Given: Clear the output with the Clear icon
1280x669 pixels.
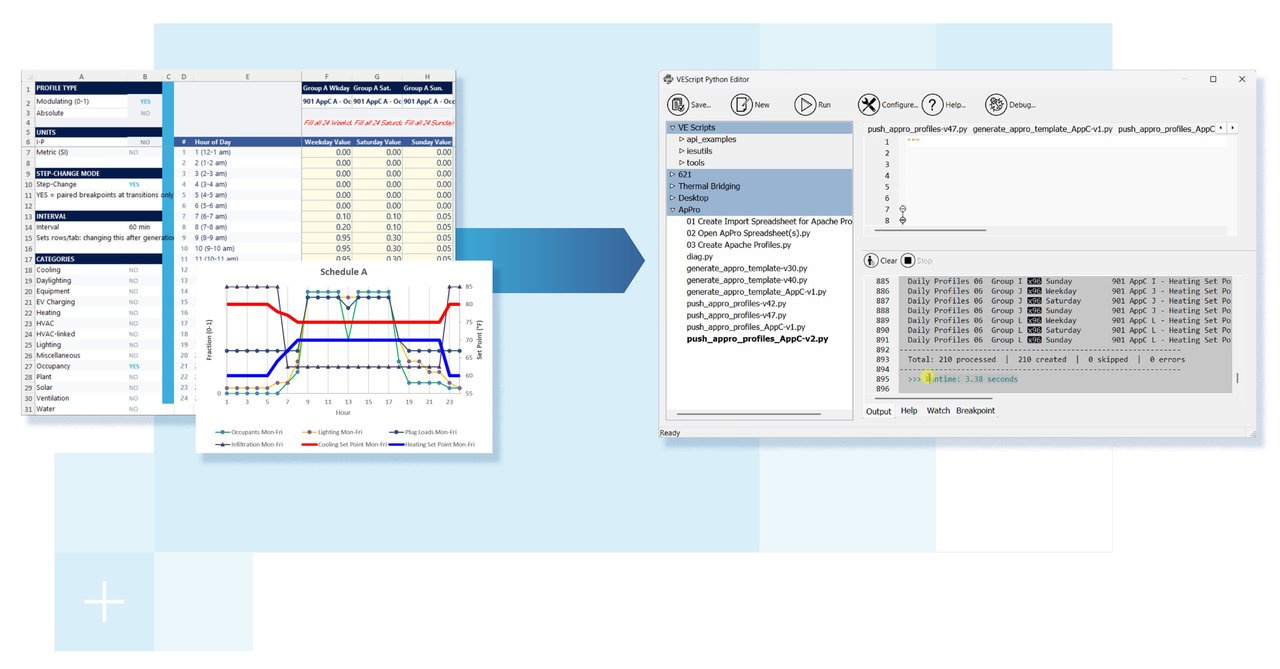Looking at the screenshot, I should click(871, 260).
